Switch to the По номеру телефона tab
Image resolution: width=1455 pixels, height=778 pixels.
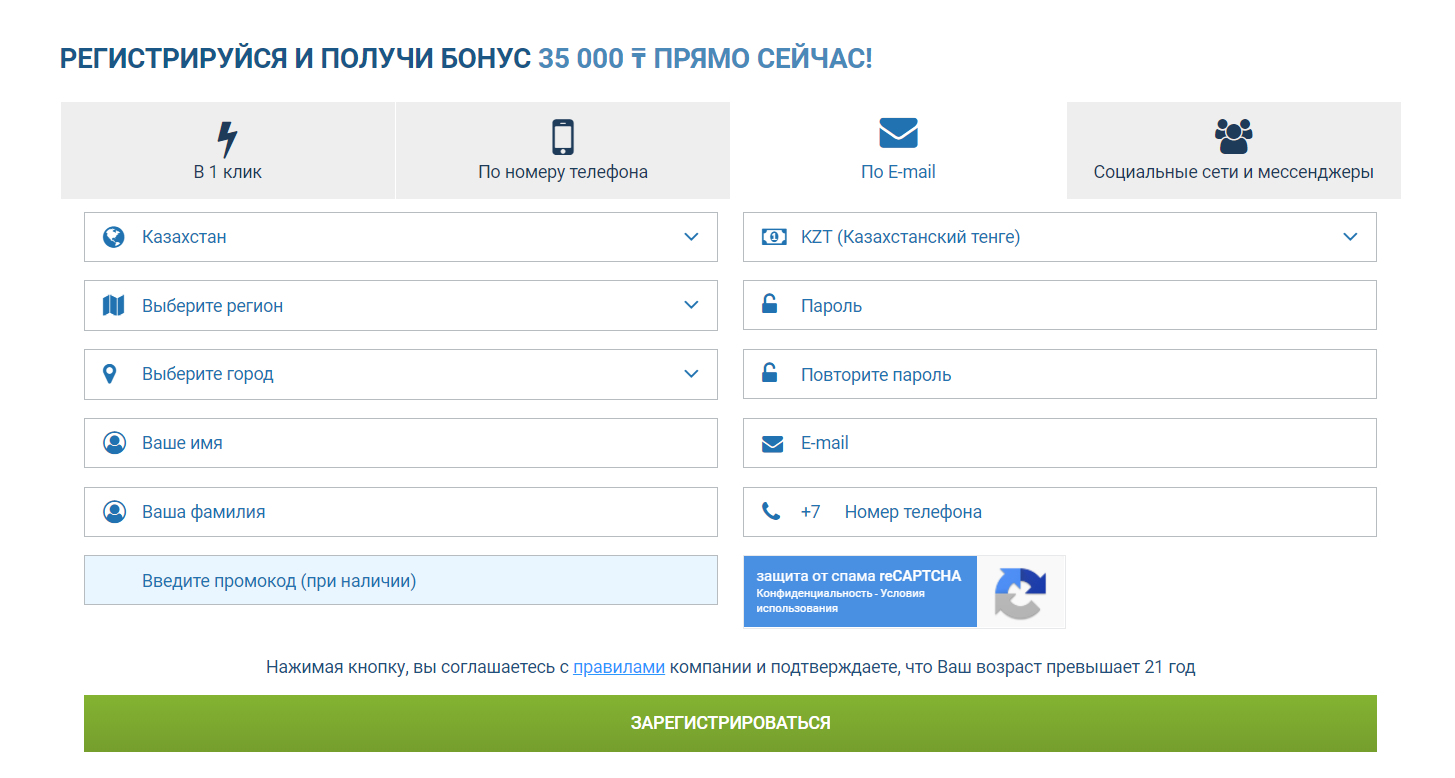pos(563,151)
